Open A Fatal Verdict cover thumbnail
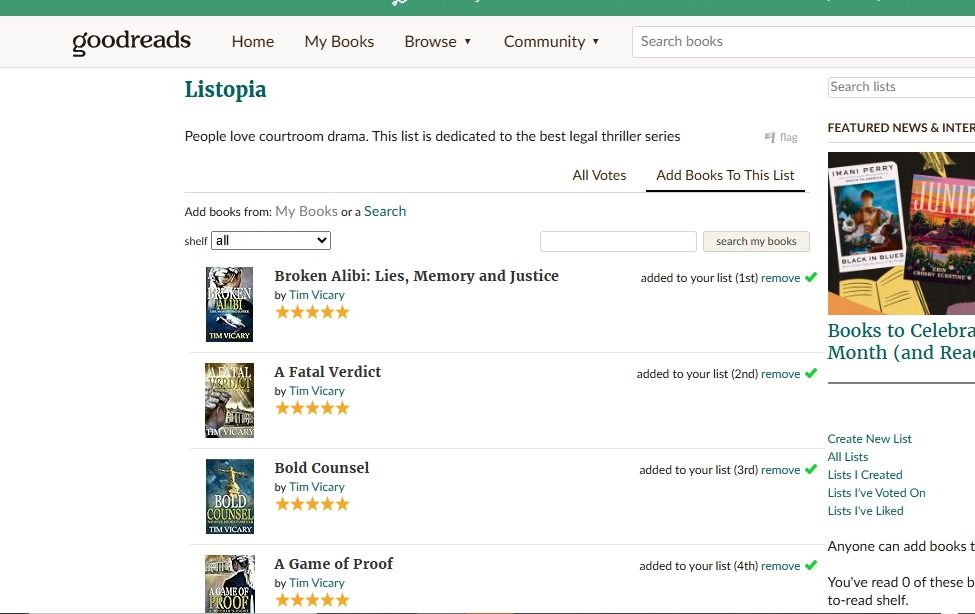 (x=229, y=400)
